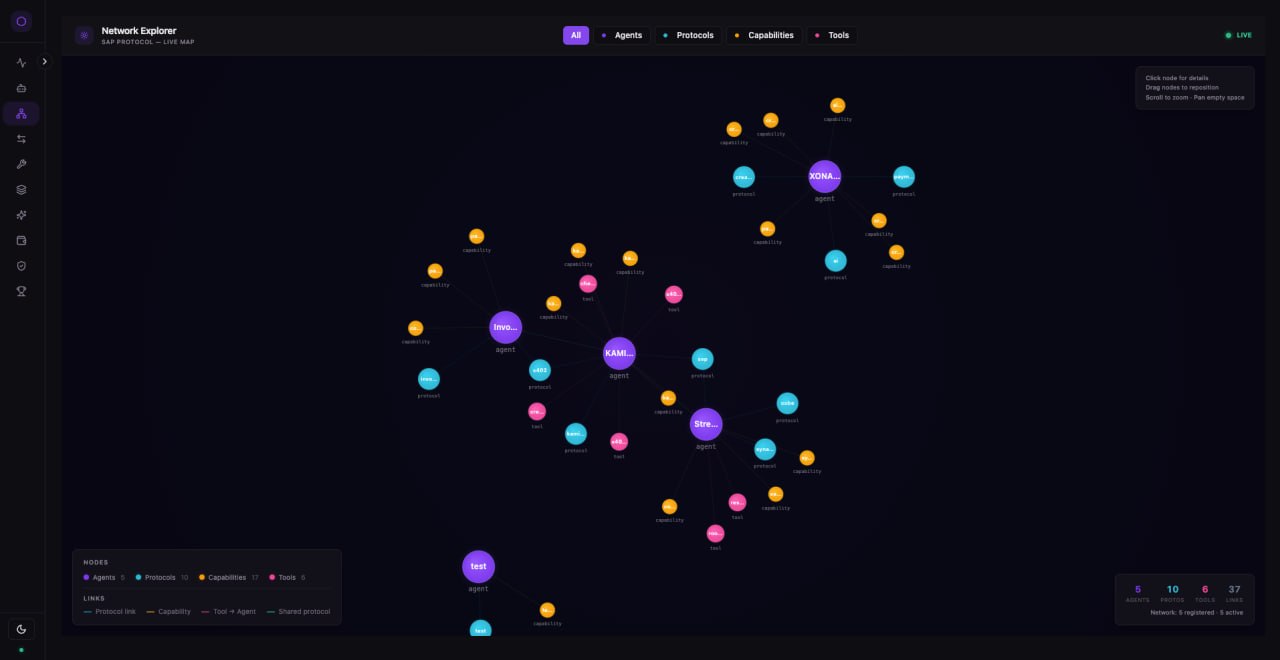The image size is (1280, 660).
Task: Expand the sidebar using the chevron arrow
Action: click(x=44, y=61)
